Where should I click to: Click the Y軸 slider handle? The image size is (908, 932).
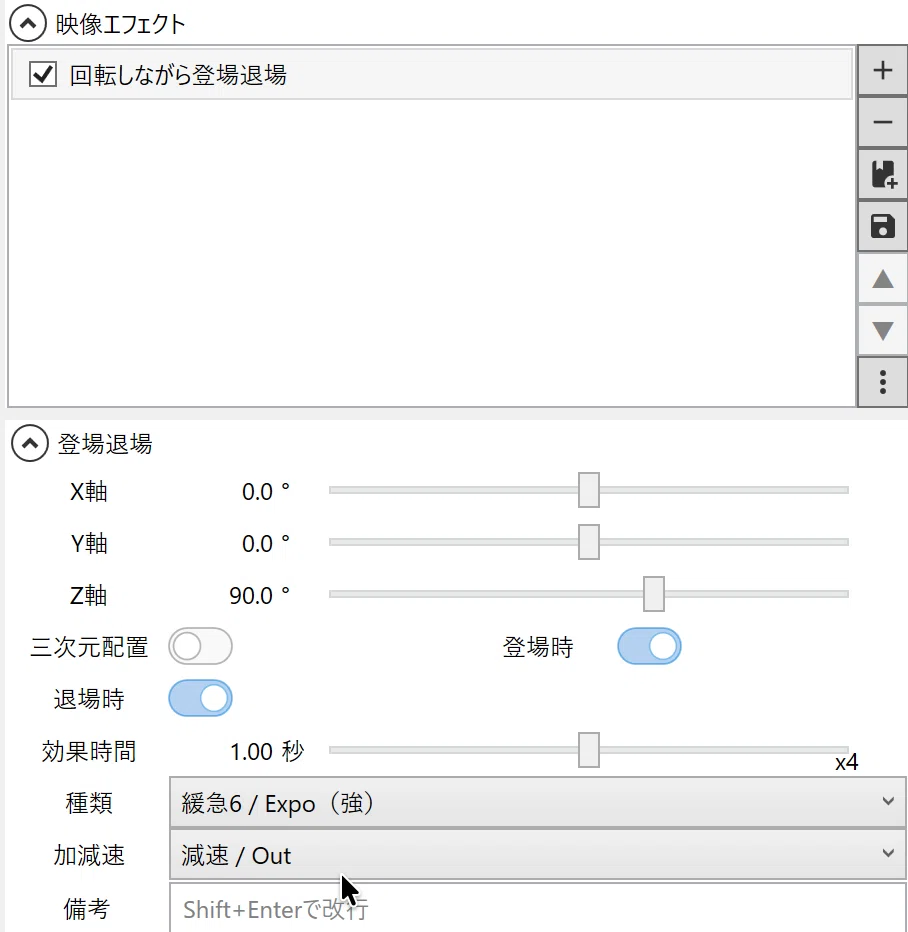coord(588,542)
